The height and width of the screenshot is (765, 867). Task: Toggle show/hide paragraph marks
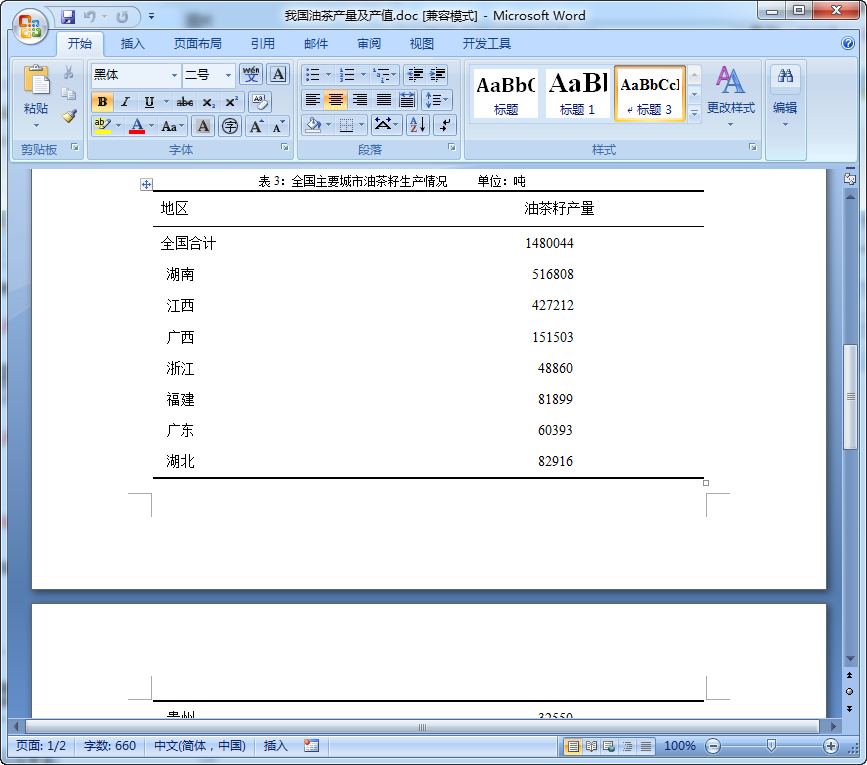pos(446,125)
